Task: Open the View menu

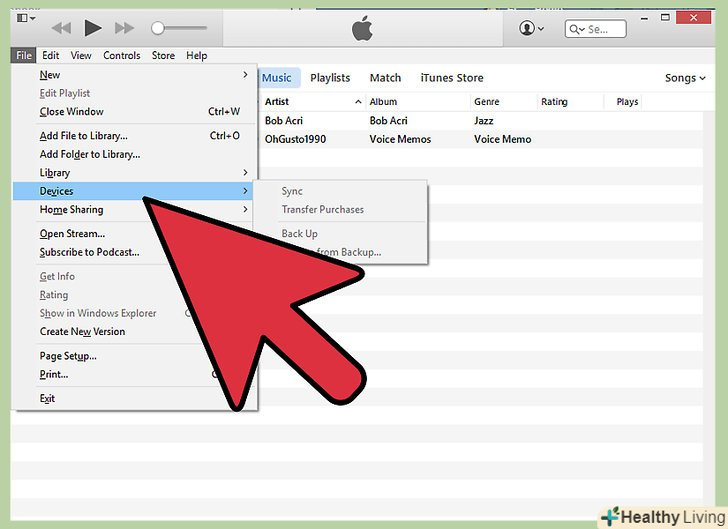Action: [81, 55]
